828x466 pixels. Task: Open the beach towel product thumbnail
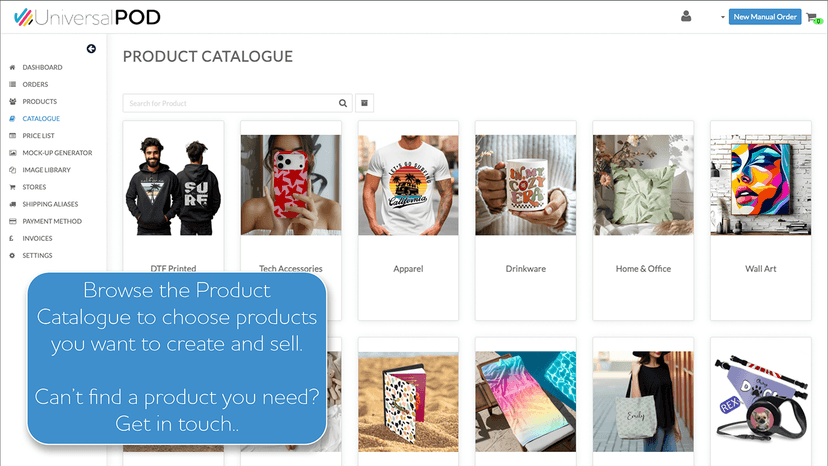pyautogui.click(x=525, y=402)
